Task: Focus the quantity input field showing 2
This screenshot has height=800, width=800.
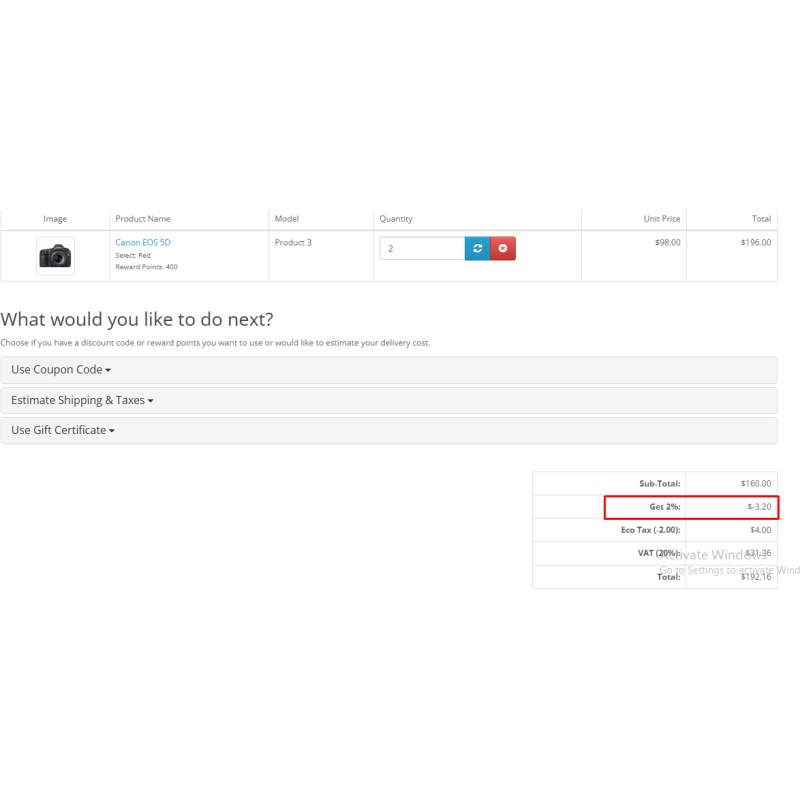Action: (x=421, y=248)
